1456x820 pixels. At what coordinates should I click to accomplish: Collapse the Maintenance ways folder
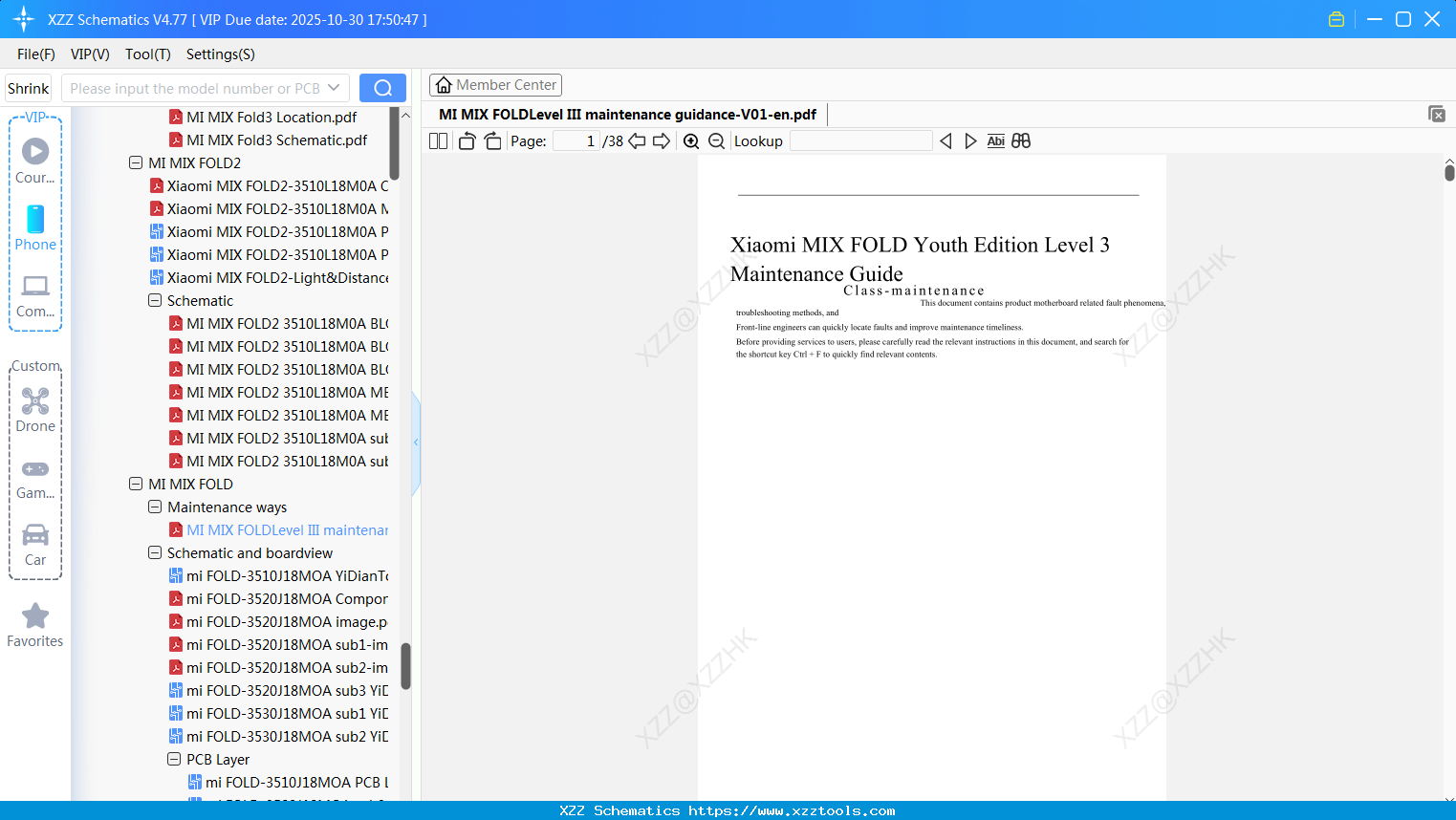pyautogui.click(x=155, y=507)
